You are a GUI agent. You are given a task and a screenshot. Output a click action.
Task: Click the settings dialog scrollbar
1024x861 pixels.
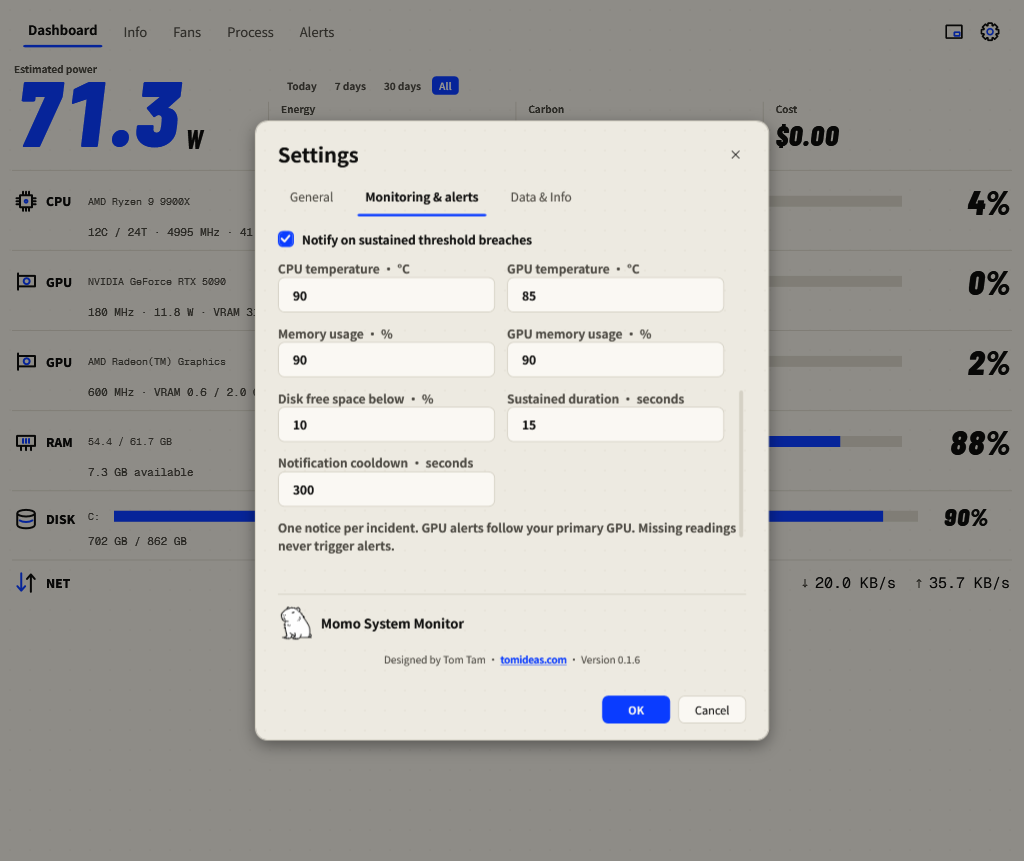741,464
